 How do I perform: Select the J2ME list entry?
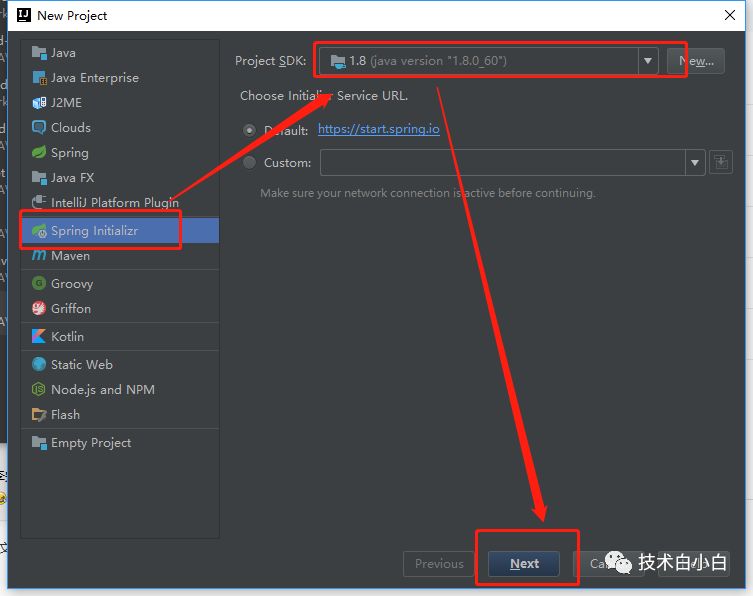[120, 102]
